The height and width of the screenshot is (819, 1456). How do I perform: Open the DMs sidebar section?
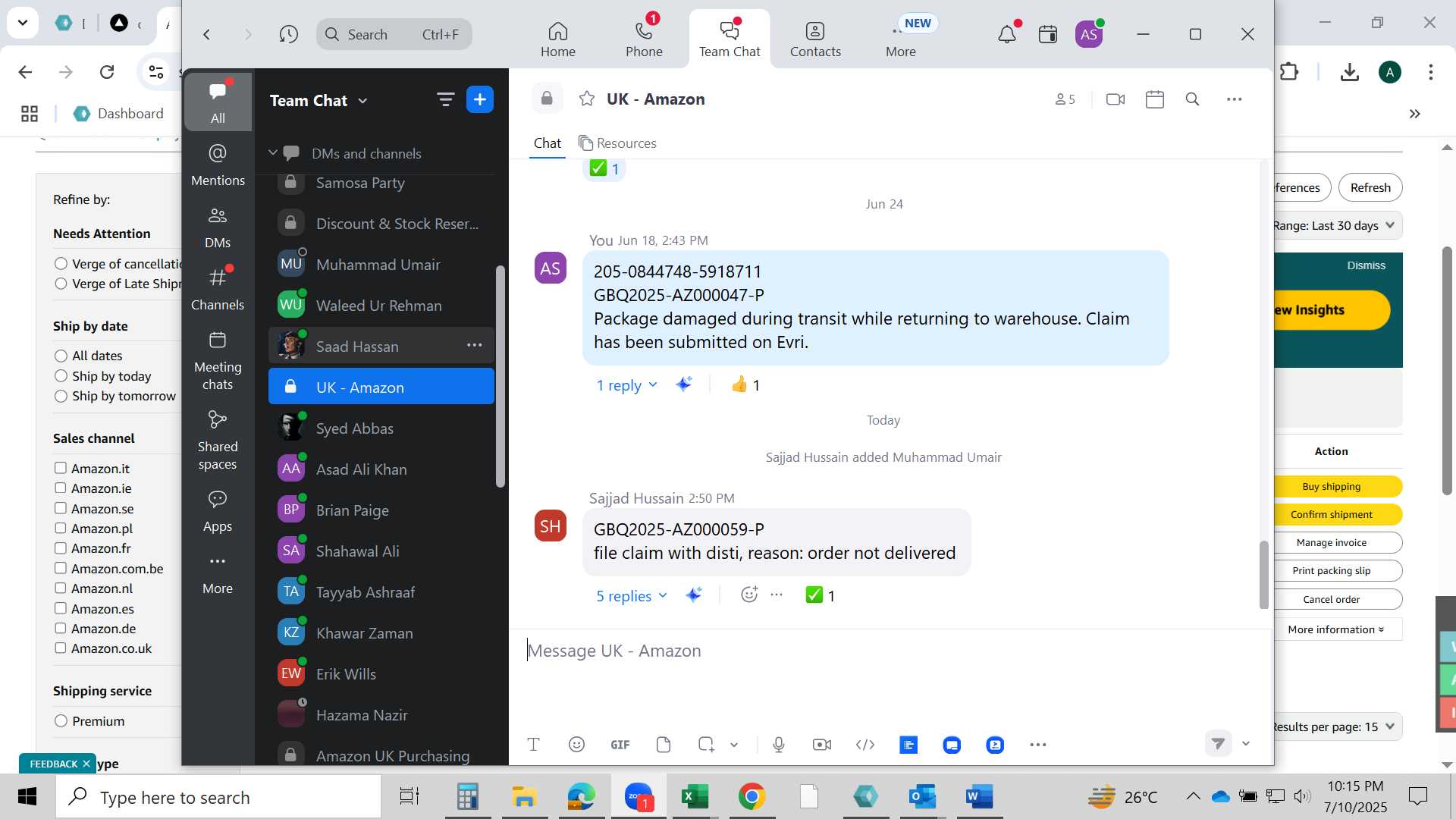(218, 227)
